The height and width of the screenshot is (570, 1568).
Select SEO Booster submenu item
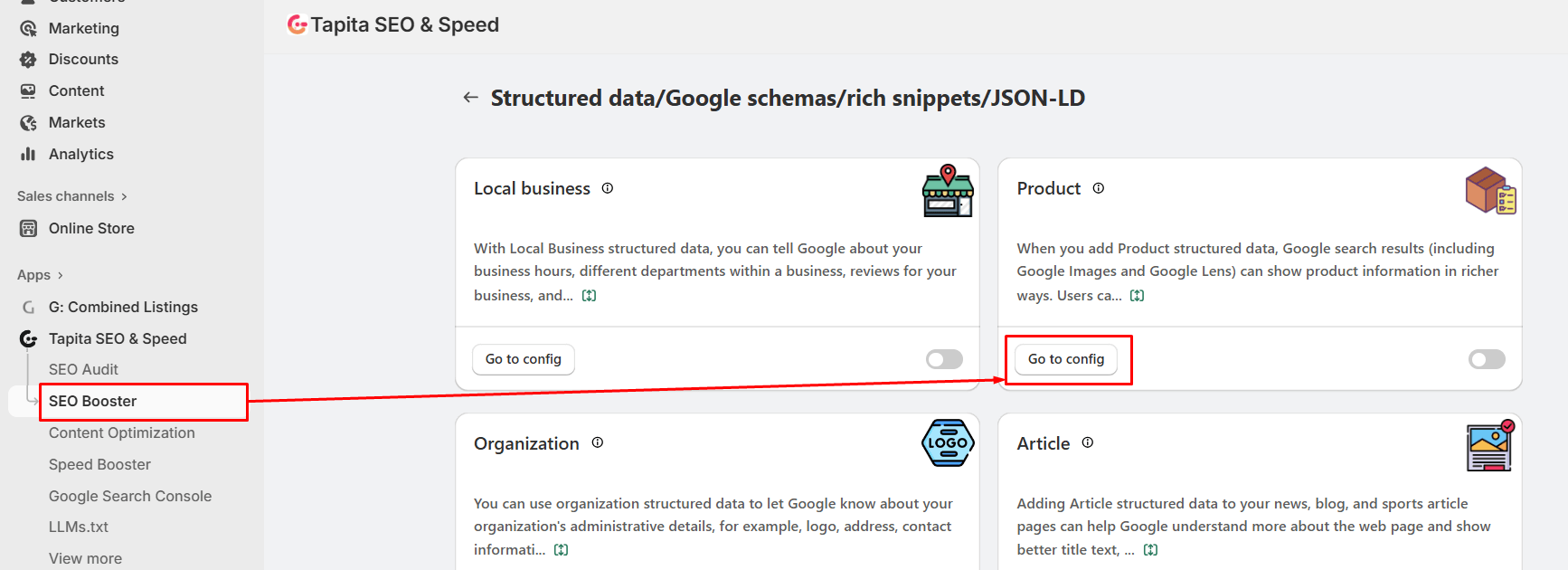point(92,402)
